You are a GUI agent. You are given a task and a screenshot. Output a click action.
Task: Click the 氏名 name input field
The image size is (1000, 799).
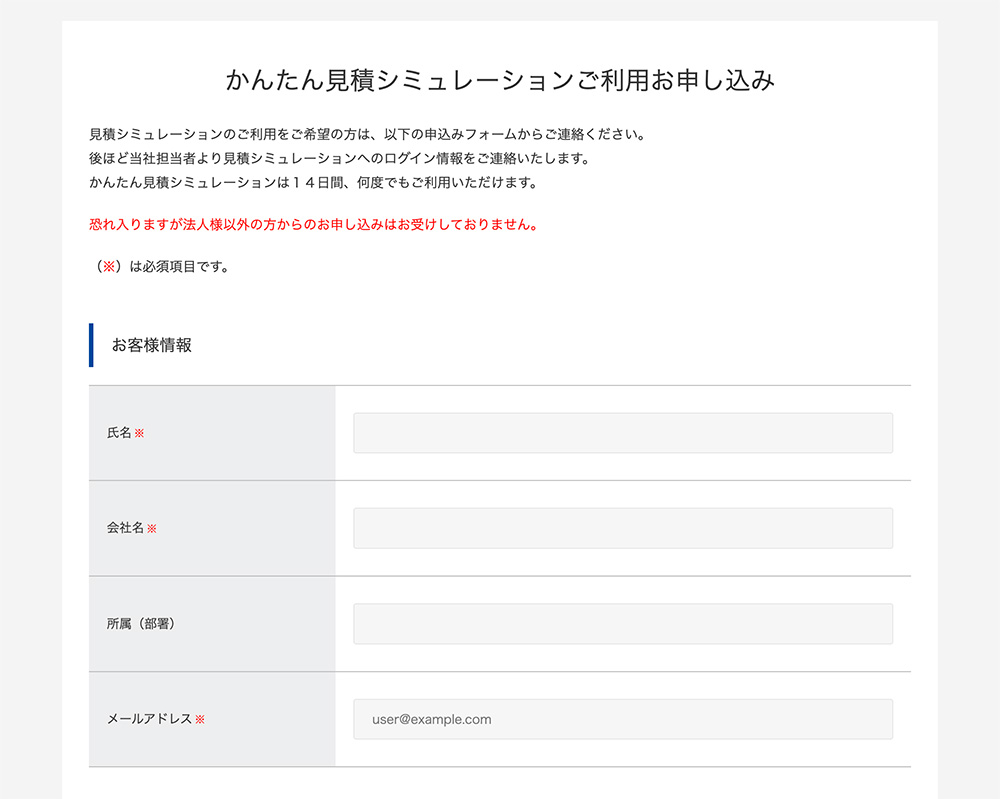coord(621,432)
